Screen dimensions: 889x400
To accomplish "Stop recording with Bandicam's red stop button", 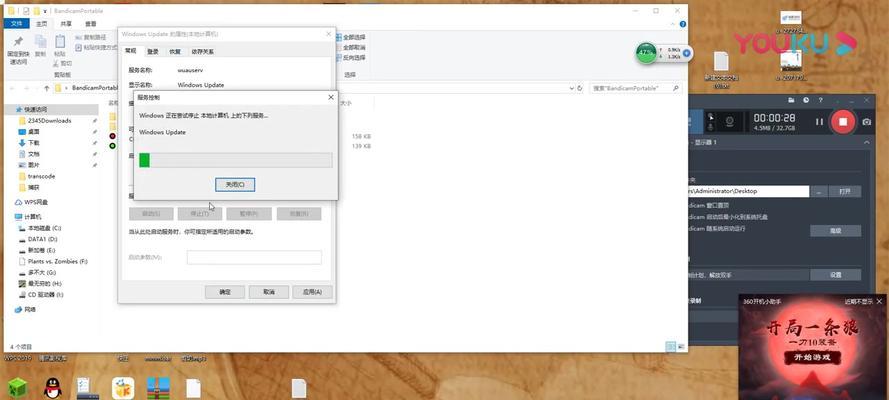I will click(x=843, y=122).
